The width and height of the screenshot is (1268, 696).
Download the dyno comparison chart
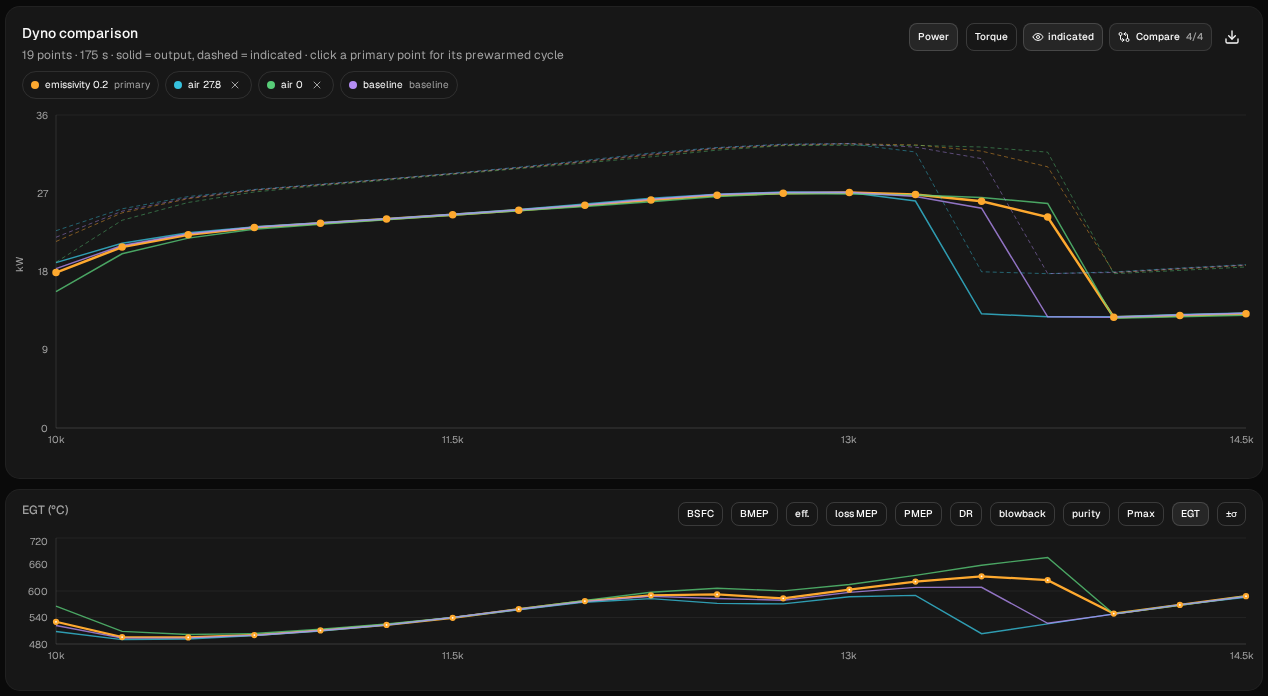click(1232, 37)
